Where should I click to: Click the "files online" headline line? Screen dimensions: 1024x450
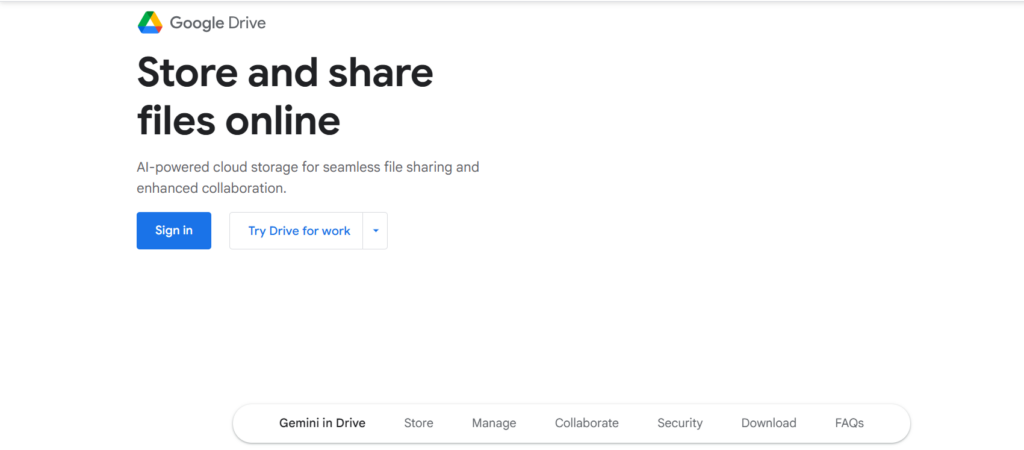[238, 121]
